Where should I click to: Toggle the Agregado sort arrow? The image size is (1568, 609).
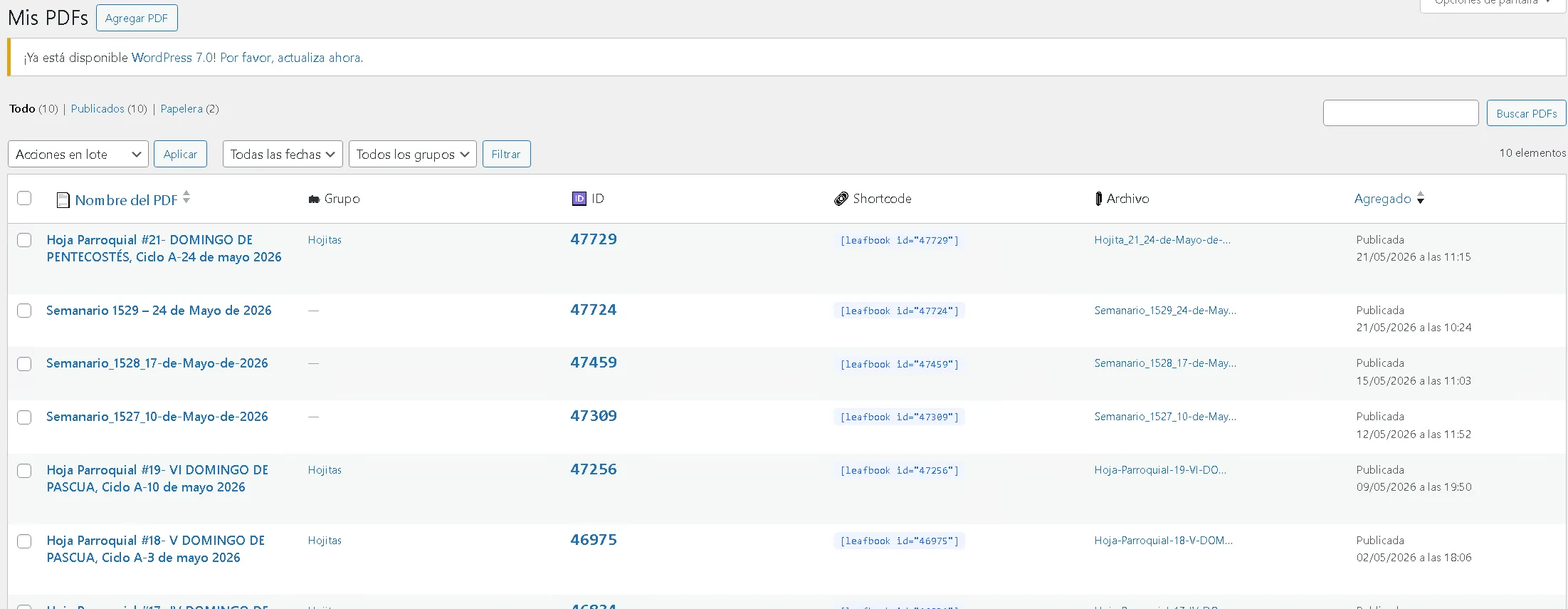tap(1421, 199)
